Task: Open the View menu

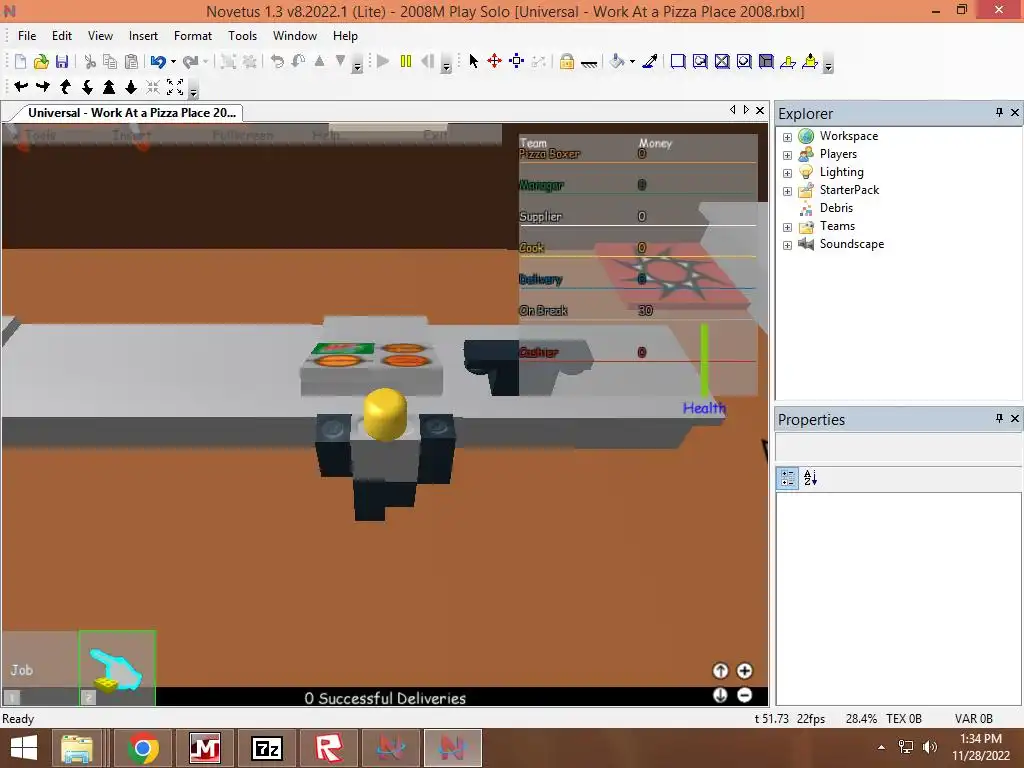Action: coord(100,36)
